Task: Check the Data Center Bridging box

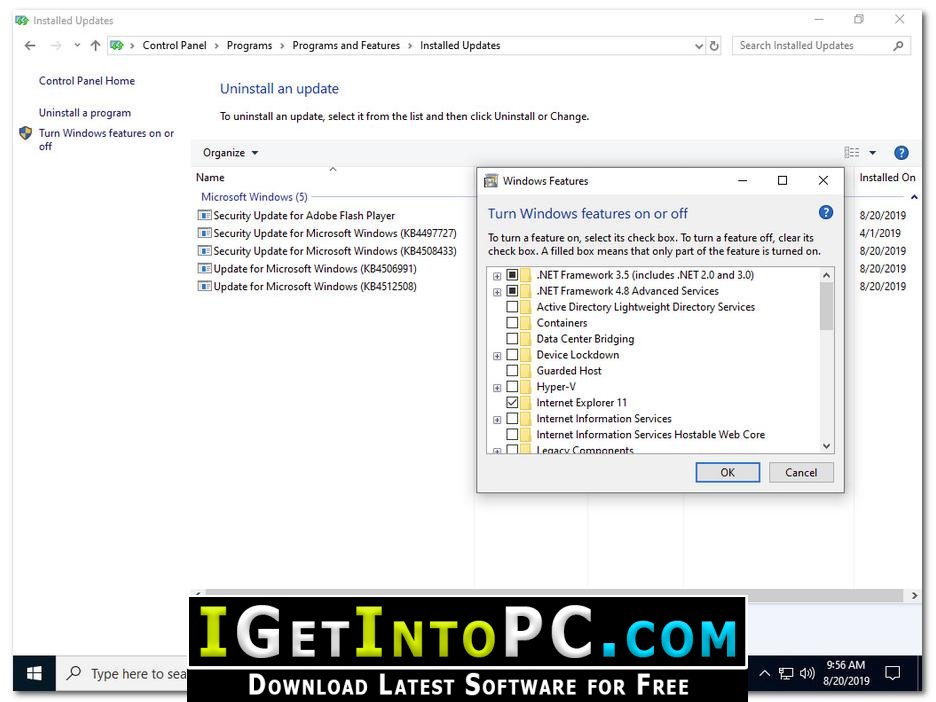Action: coord(512,338)
